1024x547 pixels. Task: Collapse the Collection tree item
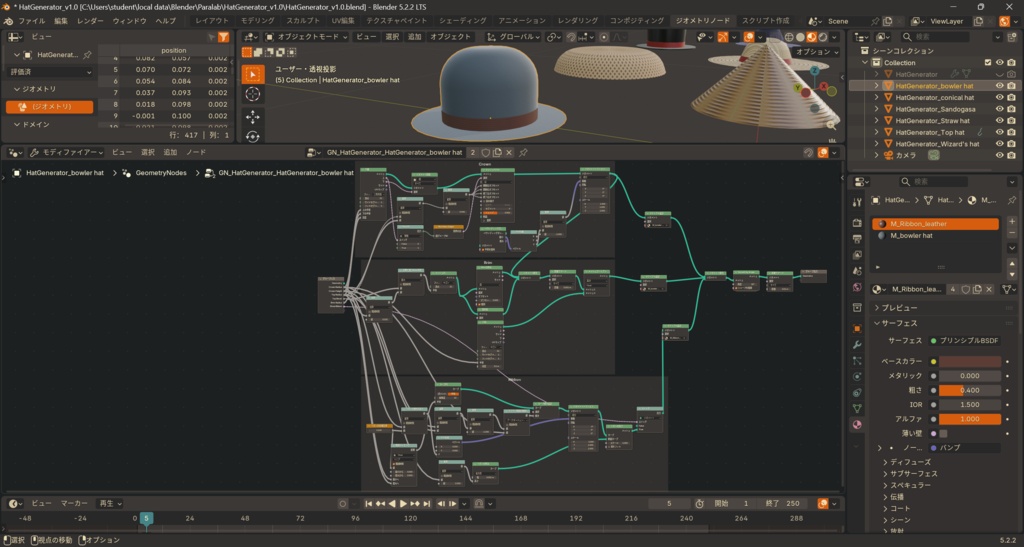(x=865, y=63)
